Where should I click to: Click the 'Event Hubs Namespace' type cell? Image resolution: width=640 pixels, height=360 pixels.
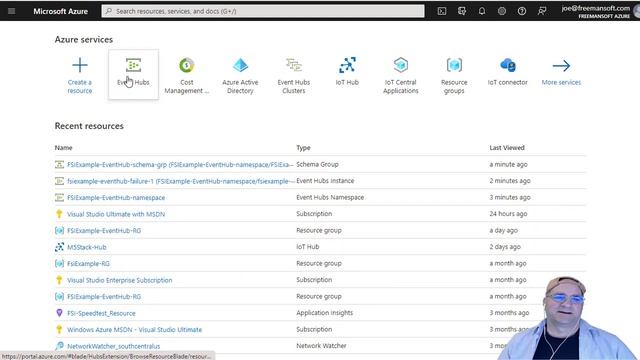pos(330,198)
